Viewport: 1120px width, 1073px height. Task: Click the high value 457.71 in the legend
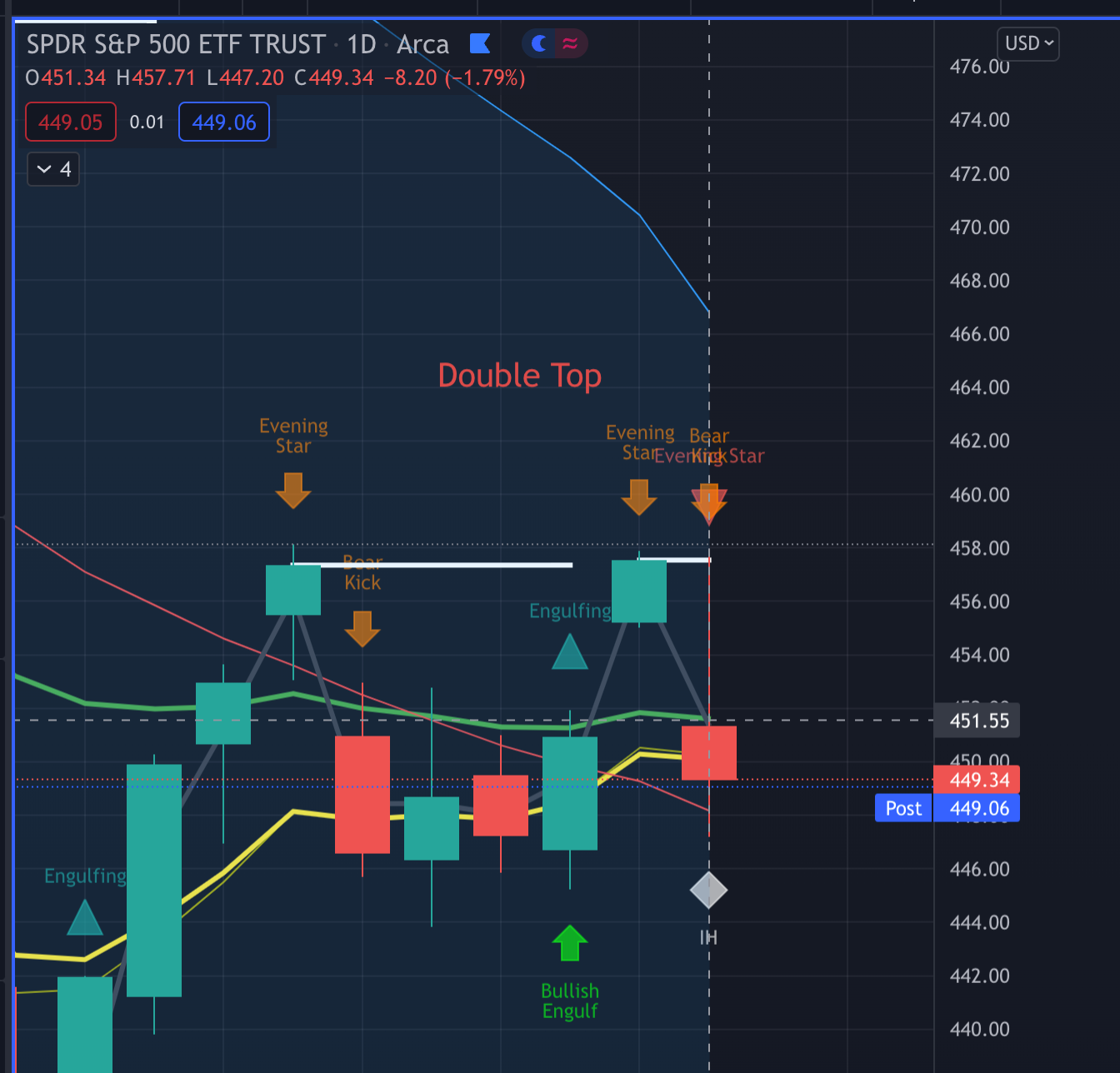coord(163,78)
